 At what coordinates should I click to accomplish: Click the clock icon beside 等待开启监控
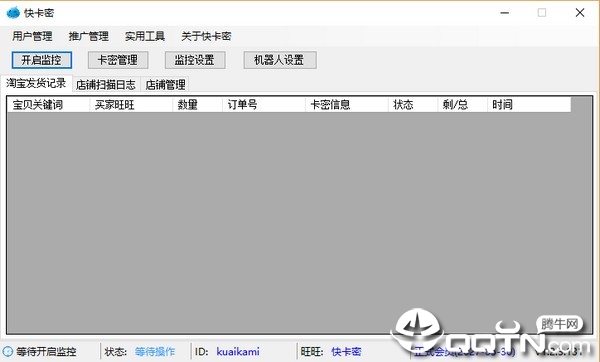point(8,351)
